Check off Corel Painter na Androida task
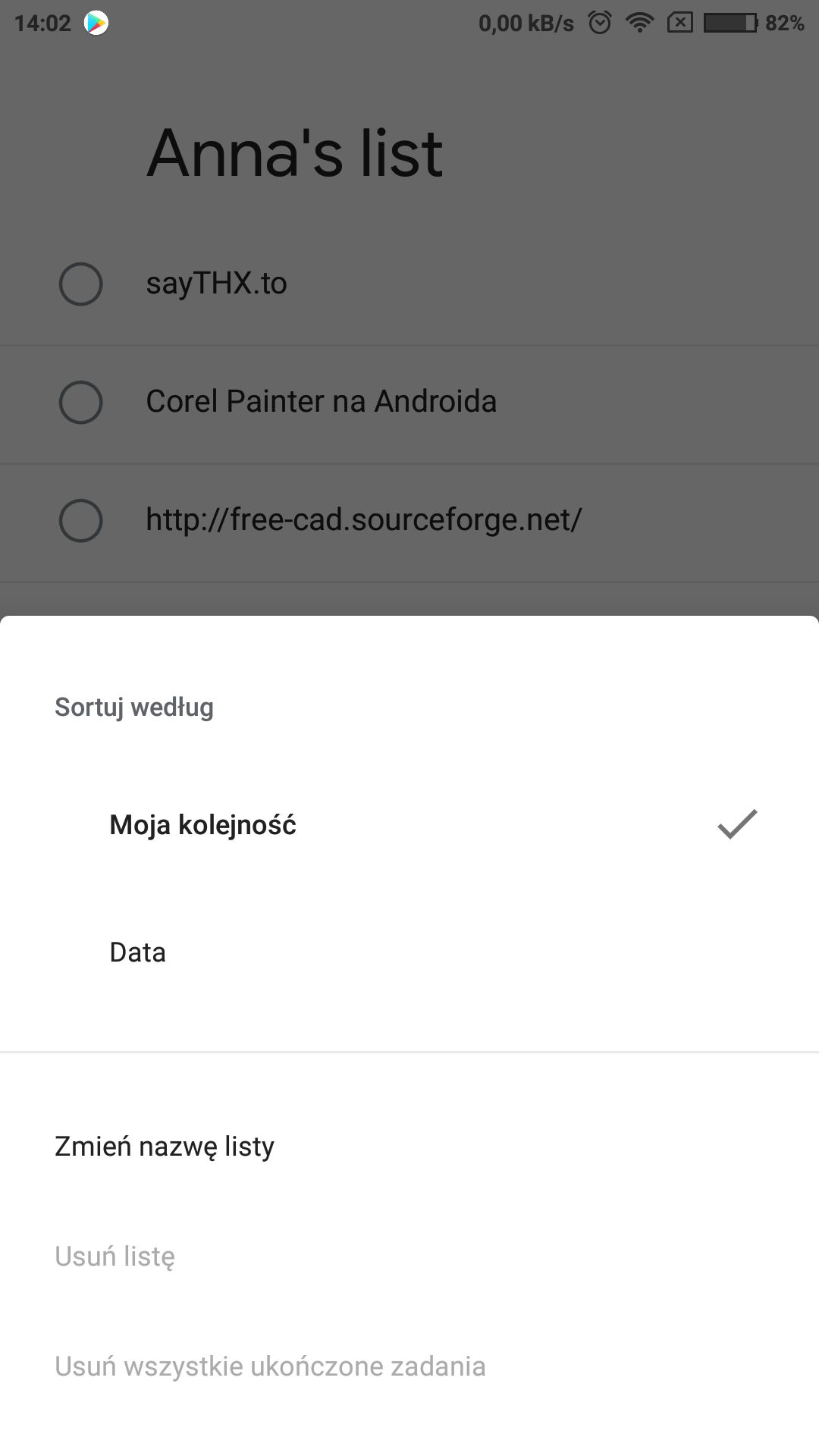This screenshot has width=819, height=1456. 80,402
